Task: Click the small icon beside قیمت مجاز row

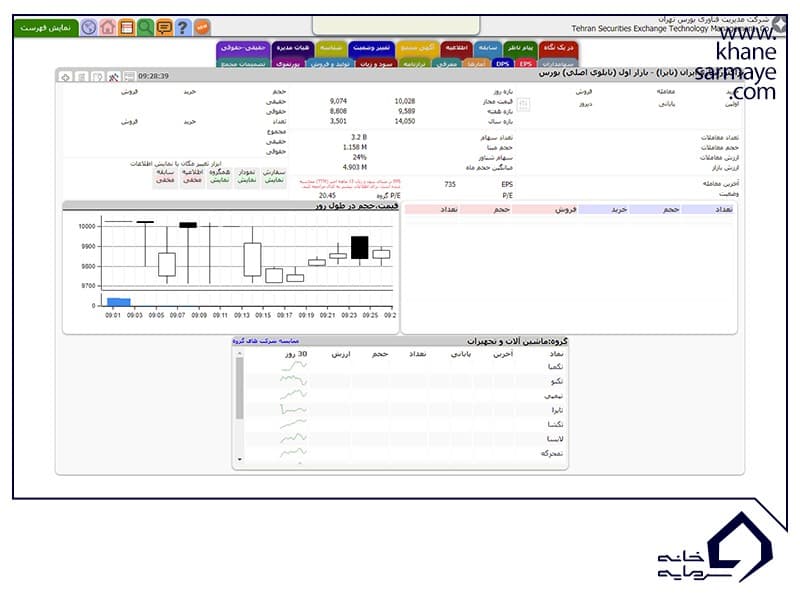Action: click(523, 105)
